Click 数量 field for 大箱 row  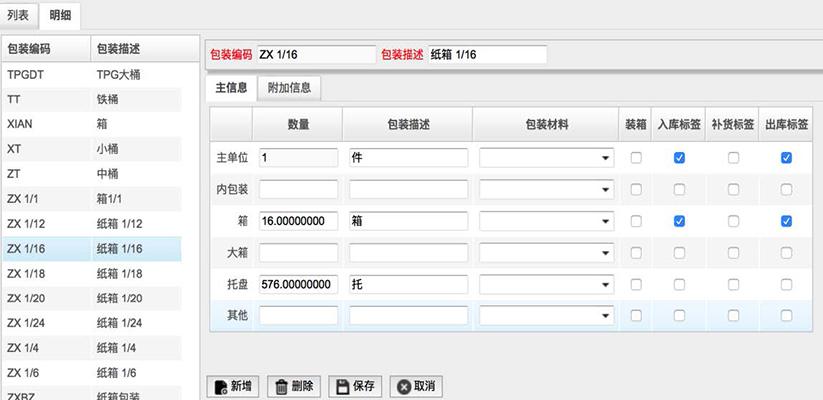[x=299, y=253]
